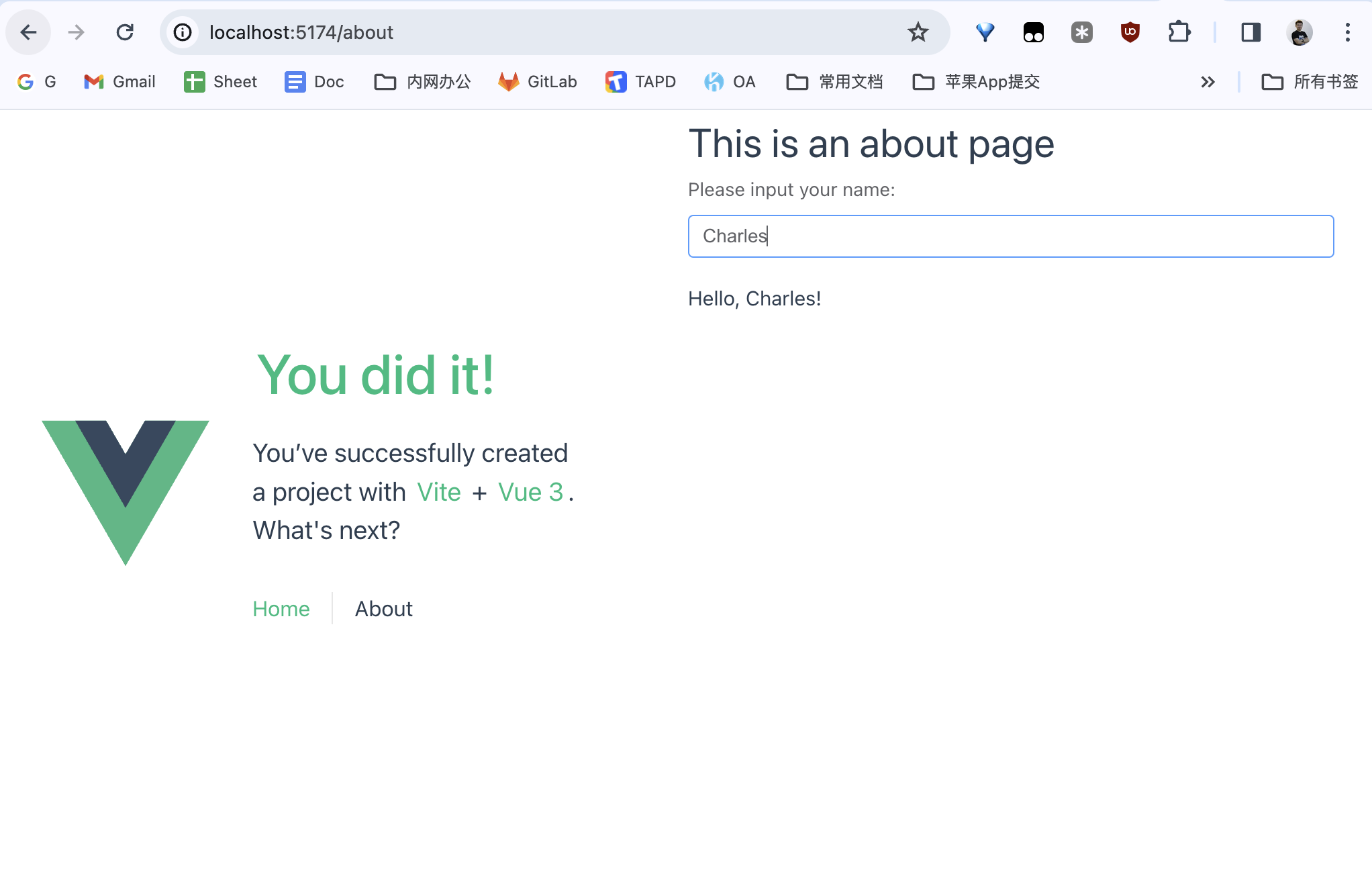The width and height of the screenshot is (1372, 874).
Task: Click the Home navigation link
Action: (281, 608)
